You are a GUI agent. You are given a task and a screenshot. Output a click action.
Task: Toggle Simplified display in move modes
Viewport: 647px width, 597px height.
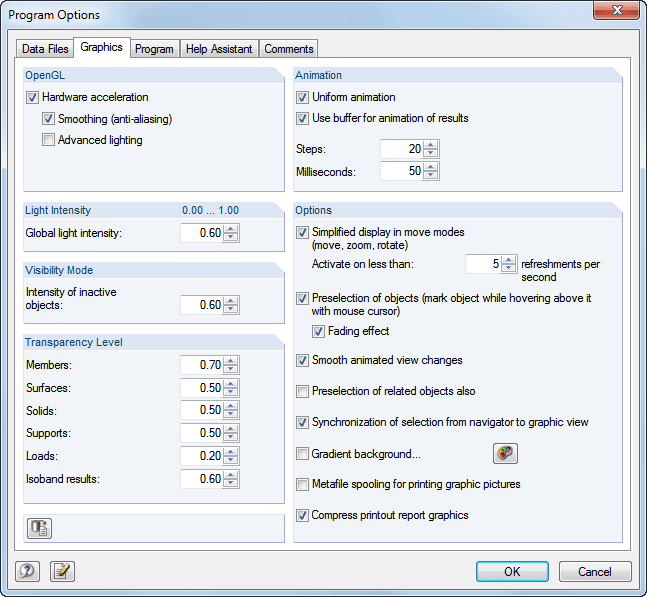pos(302,232)
